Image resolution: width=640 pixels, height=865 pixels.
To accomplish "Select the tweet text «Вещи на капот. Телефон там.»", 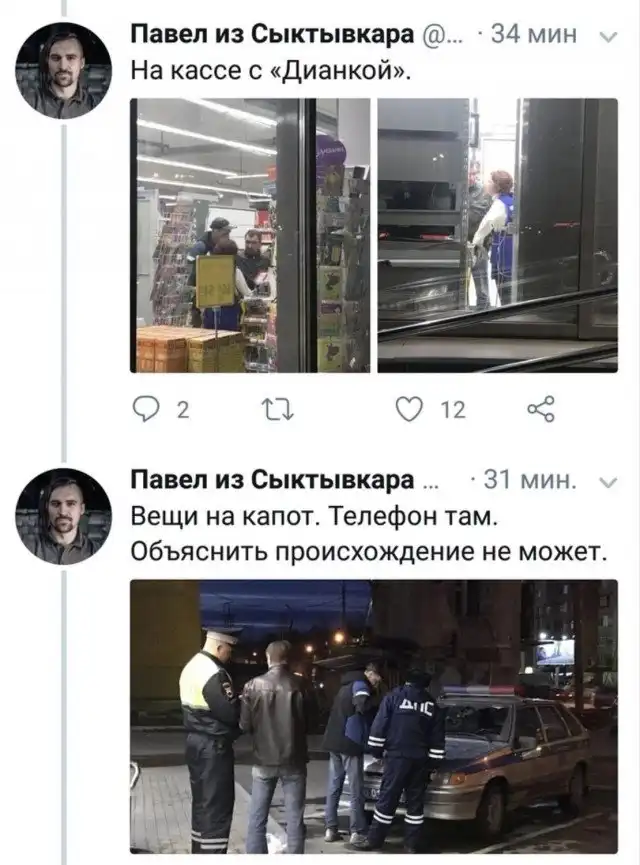I will [314, 517].
